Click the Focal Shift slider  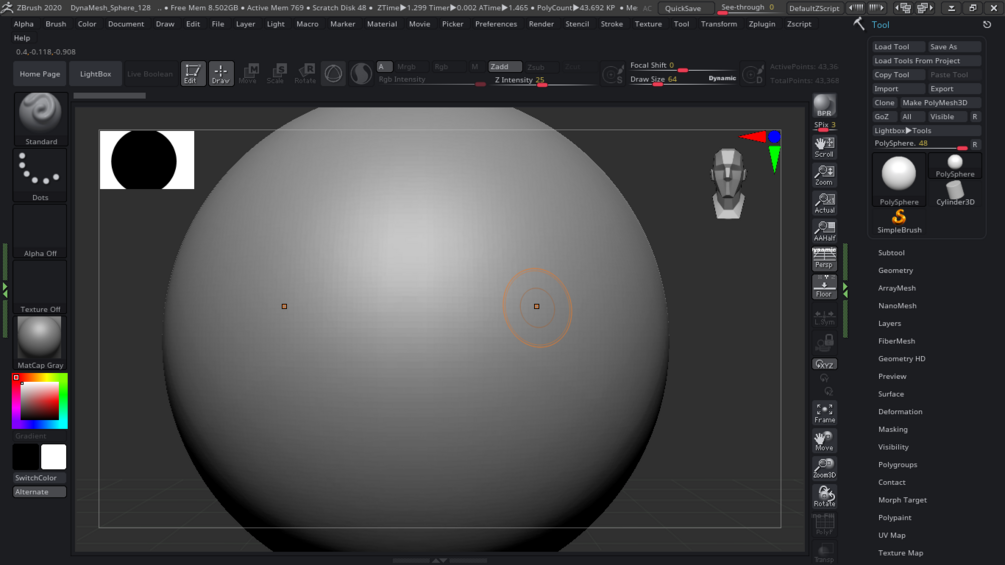(682, 66)
